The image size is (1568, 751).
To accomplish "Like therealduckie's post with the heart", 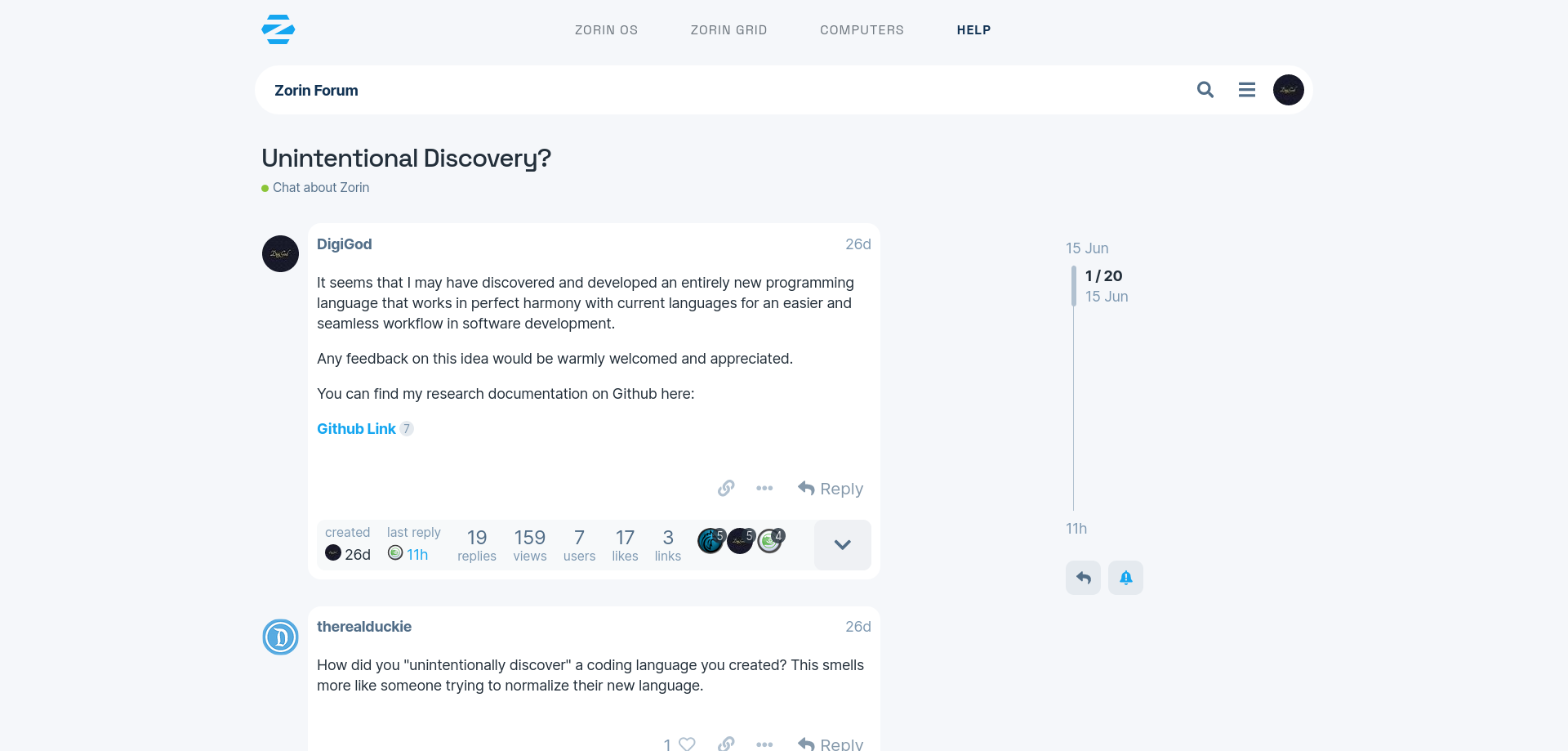I will click(688, 744).
